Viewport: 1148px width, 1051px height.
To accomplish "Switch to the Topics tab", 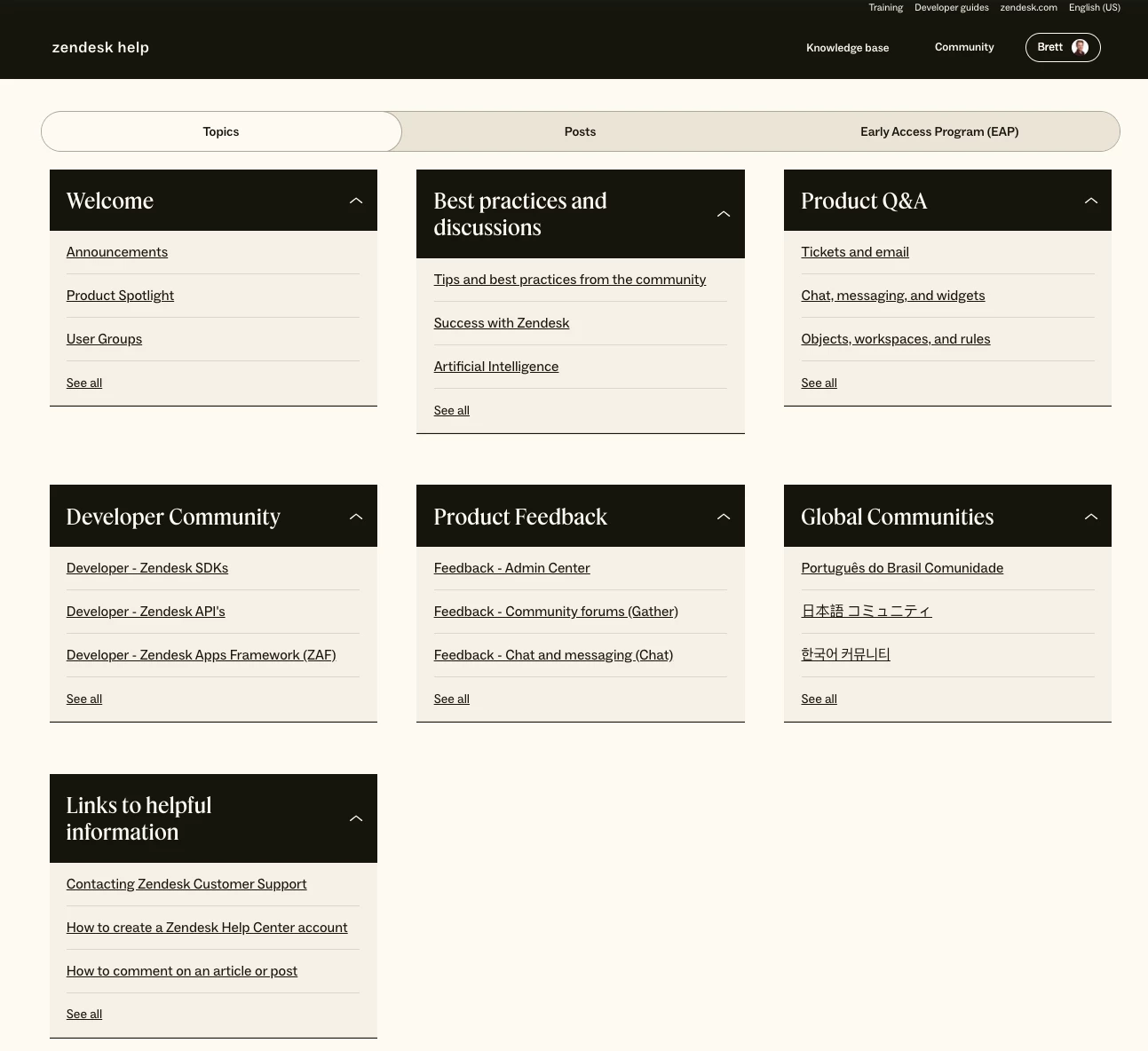I will [221, 131].
